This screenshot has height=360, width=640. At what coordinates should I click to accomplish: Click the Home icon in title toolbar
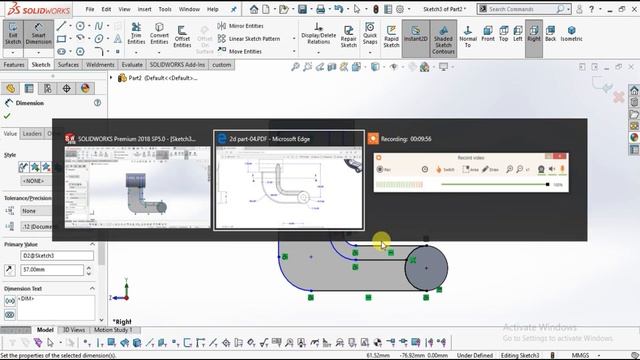point(254,9)
